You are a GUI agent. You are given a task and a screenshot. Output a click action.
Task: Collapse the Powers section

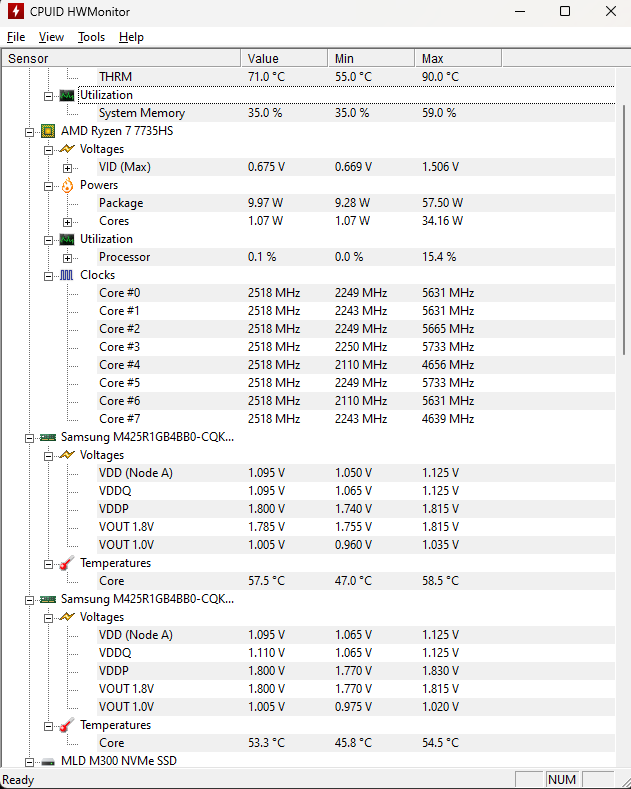(48, 186)
